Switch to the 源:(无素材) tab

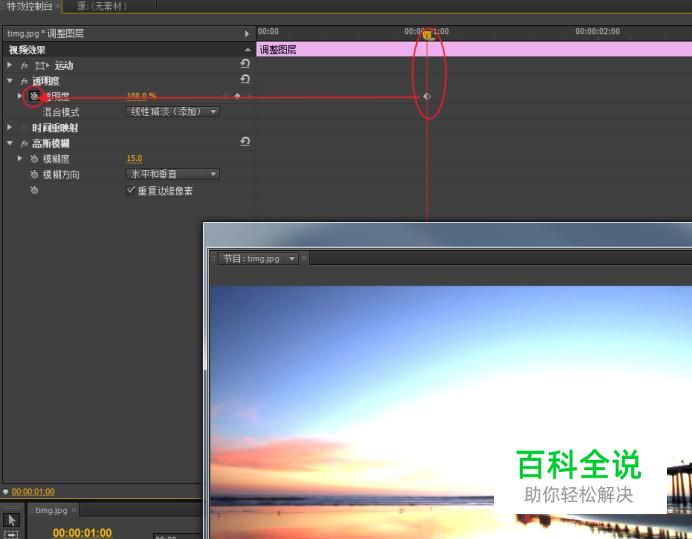coord(102,6)
